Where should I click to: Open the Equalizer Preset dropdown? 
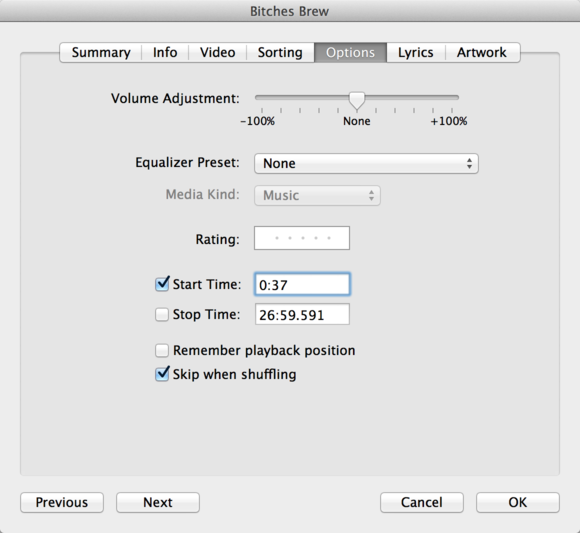[366, 163]
